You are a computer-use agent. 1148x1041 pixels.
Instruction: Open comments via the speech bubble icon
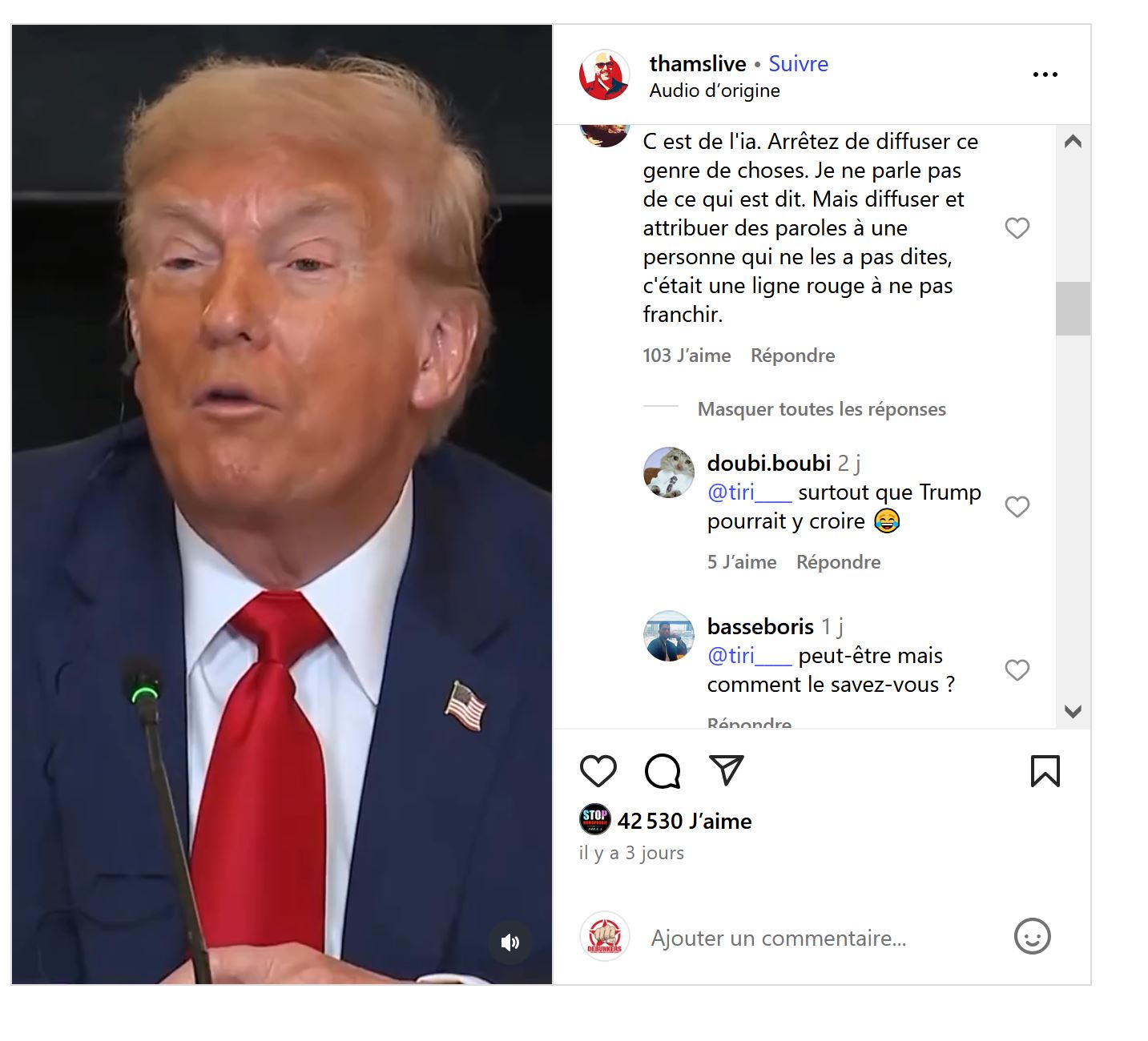point(663,771)
